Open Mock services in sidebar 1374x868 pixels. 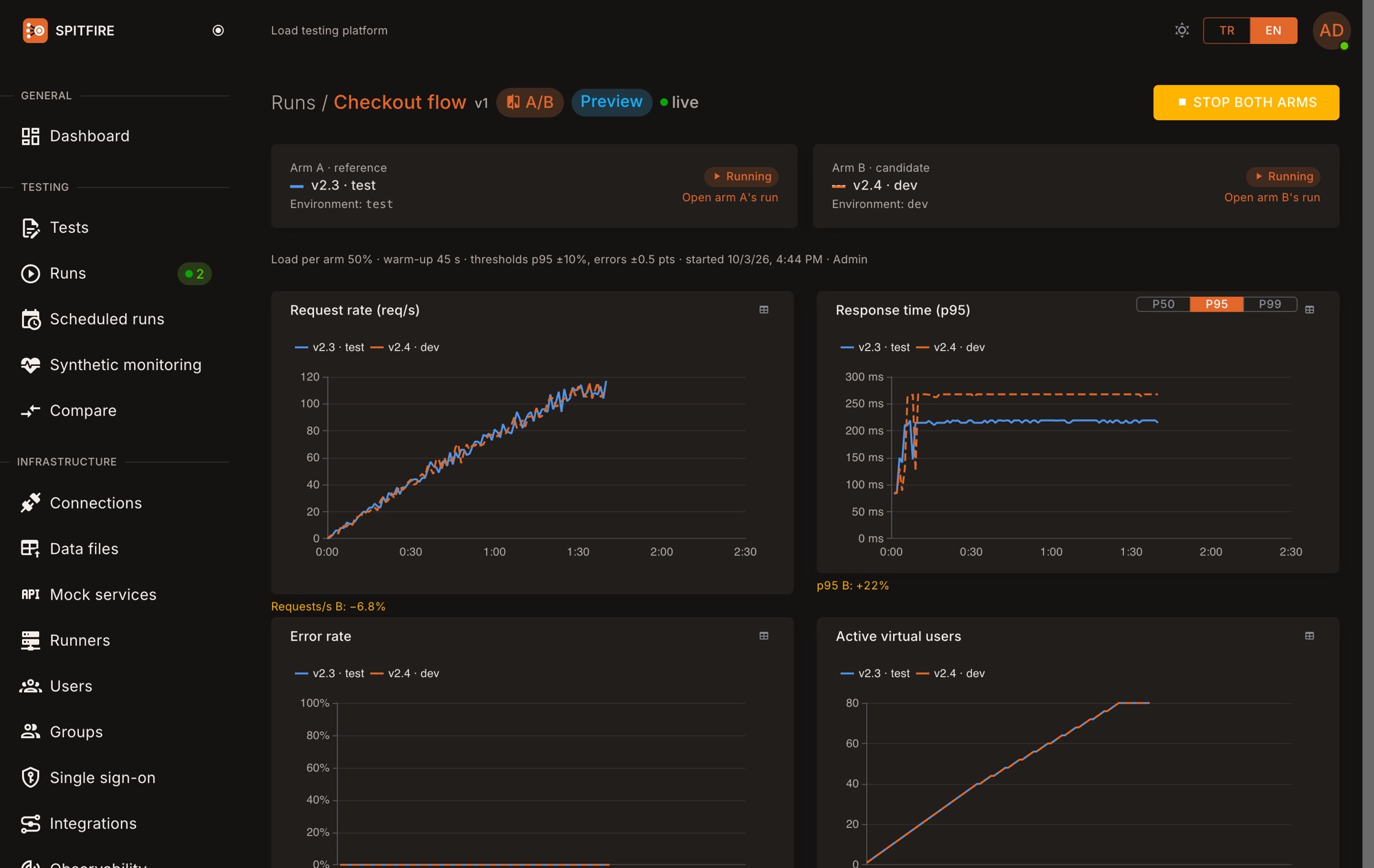tap(103, 595)
